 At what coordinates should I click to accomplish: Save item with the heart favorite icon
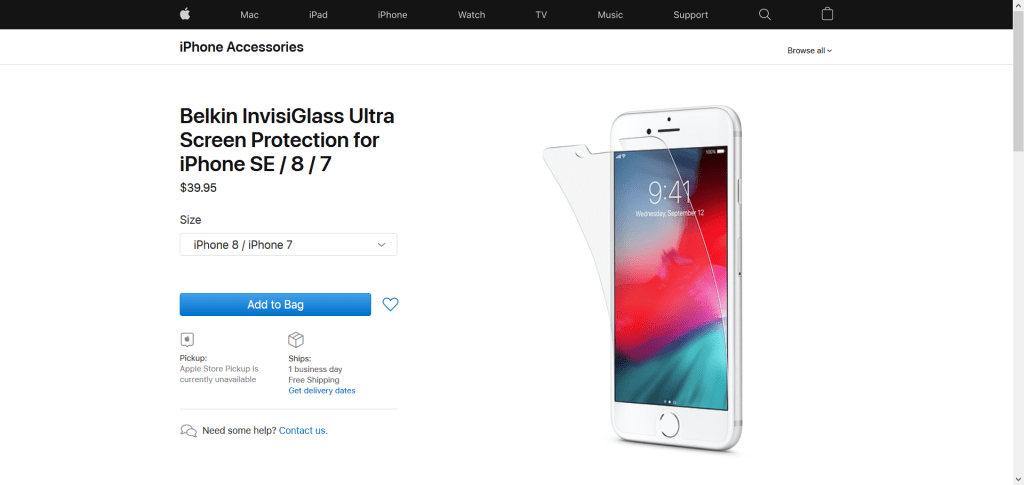pos(391,304)
